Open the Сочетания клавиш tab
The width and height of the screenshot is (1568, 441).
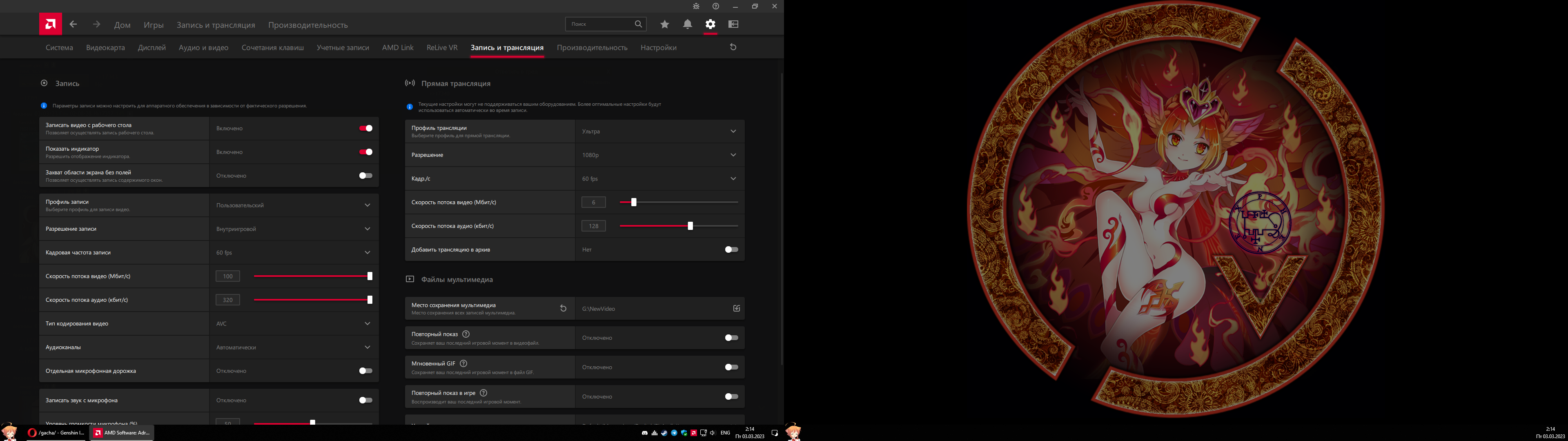[x=272, y=47]
